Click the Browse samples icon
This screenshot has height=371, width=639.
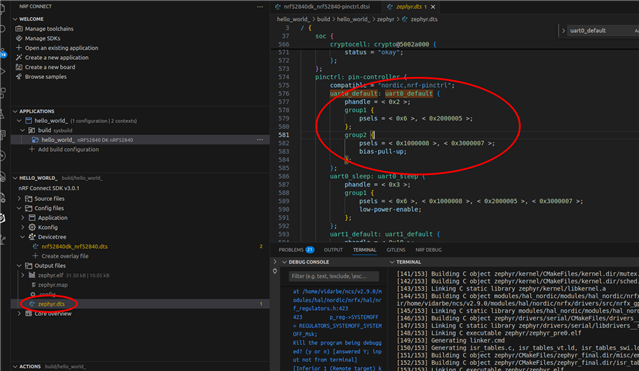[x=19, y=77]
